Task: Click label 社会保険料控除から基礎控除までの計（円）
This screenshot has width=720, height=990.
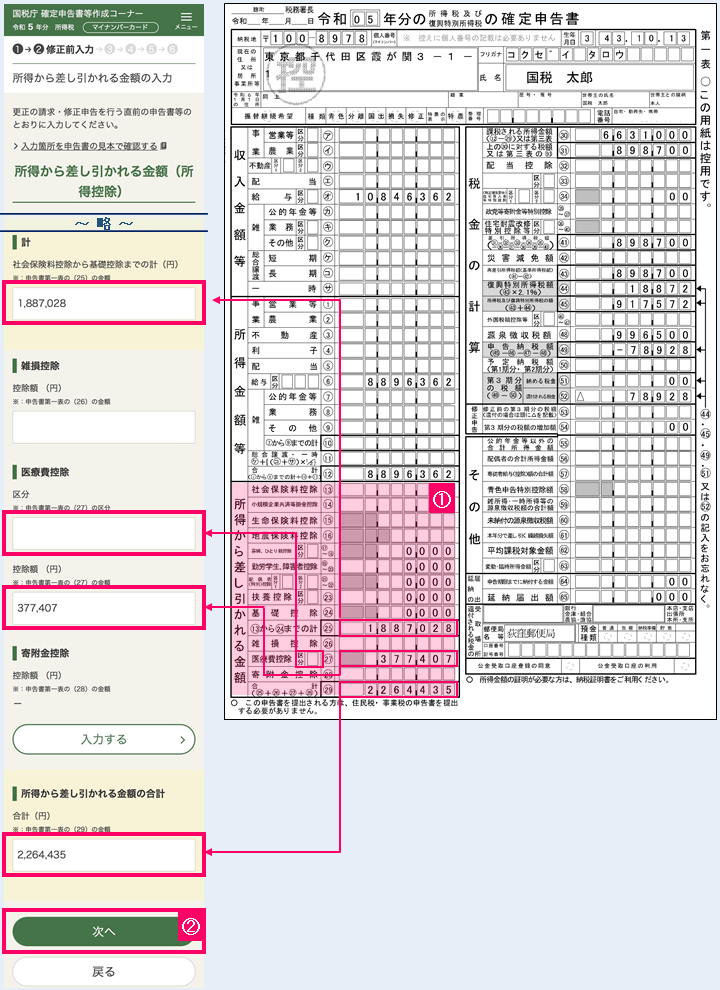Action: [x=95, y=265]
